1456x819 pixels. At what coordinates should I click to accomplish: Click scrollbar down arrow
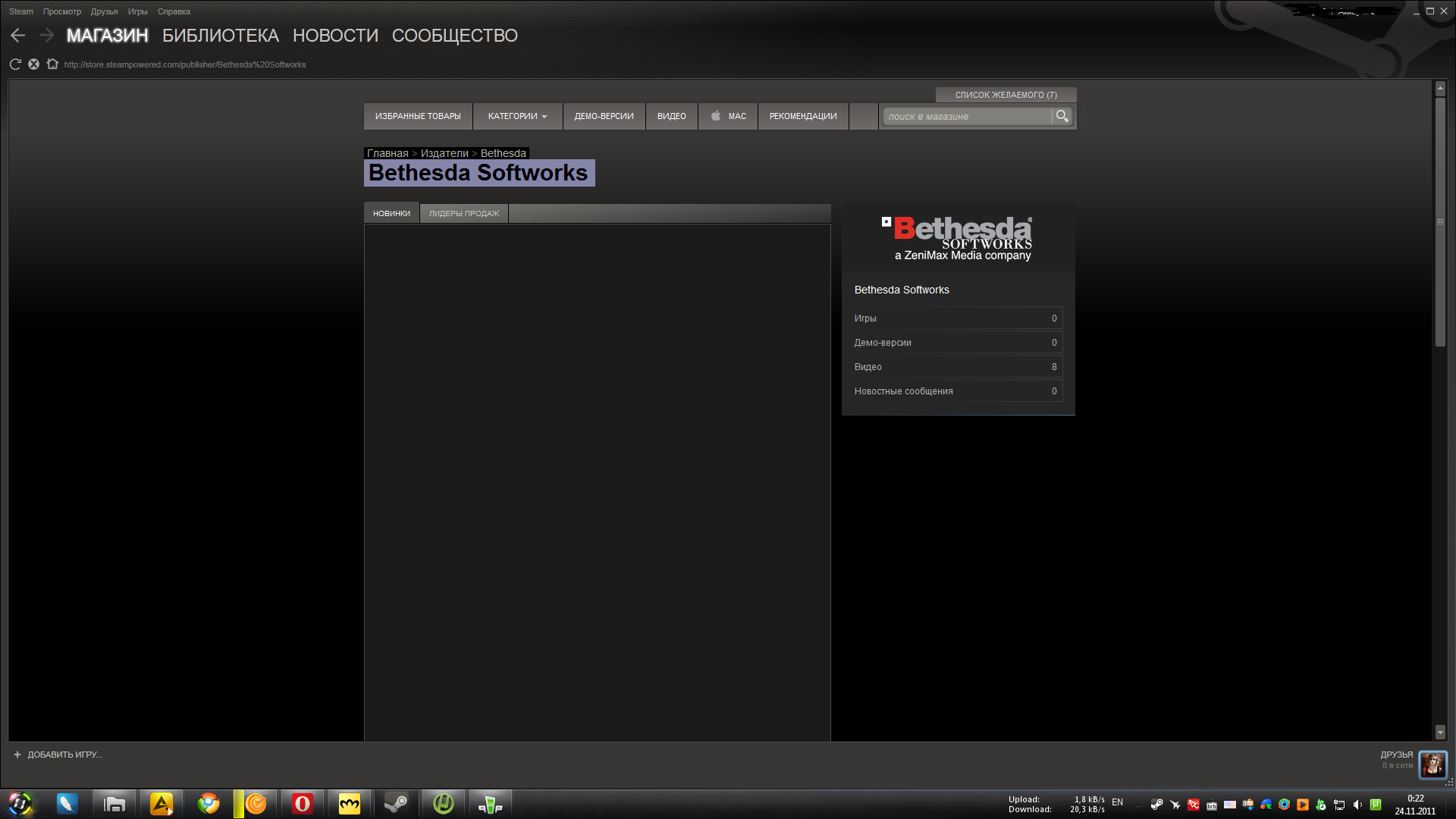(1440, 733)
